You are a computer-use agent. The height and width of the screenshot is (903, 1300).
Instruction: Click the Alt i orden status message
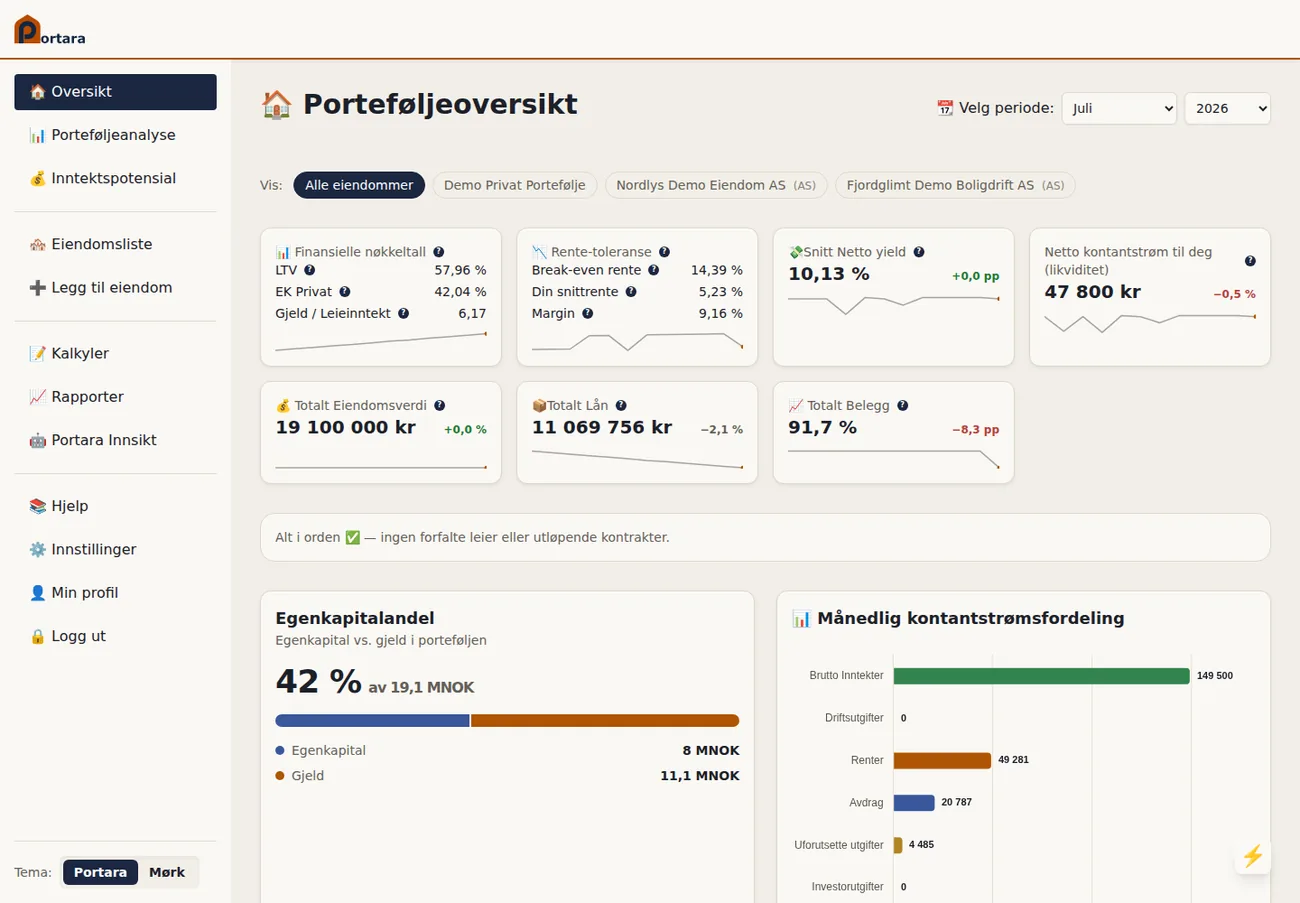pos(765,537)
